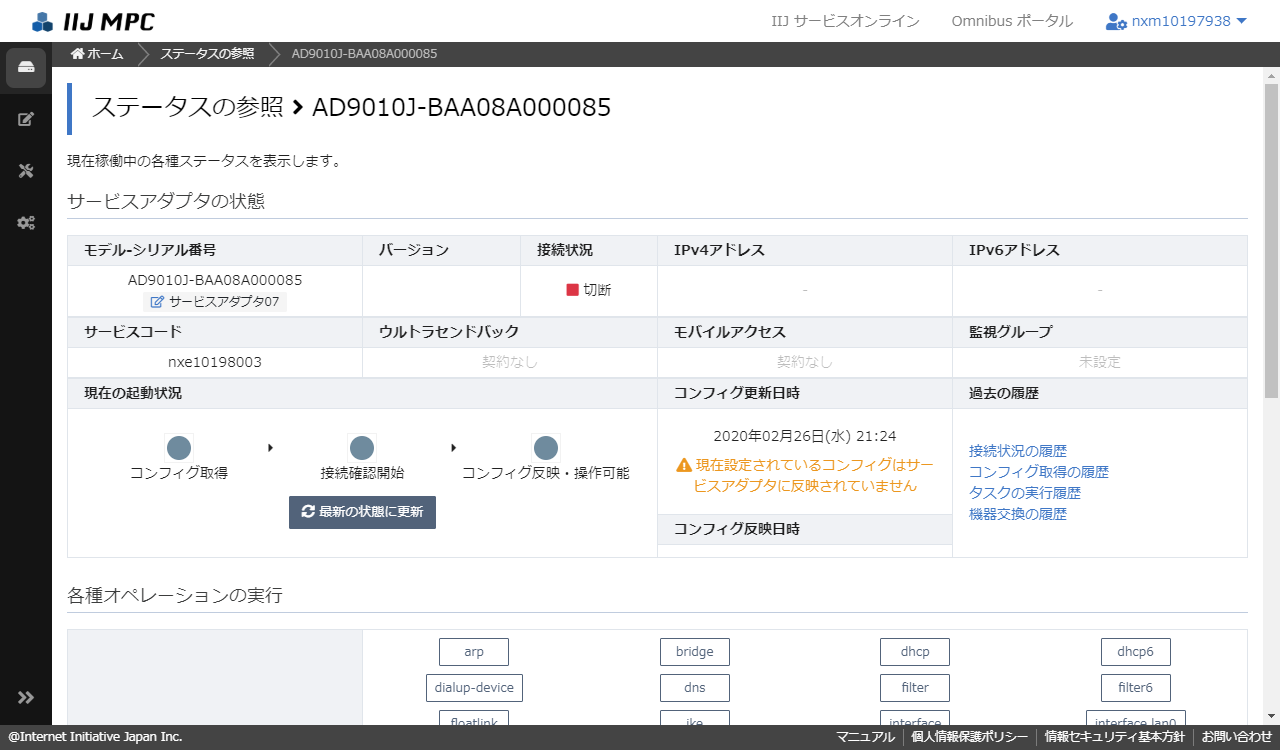Select service code nxe10198003
Image resolution: width=1280 pixels, height=750 pixels.
215,362
